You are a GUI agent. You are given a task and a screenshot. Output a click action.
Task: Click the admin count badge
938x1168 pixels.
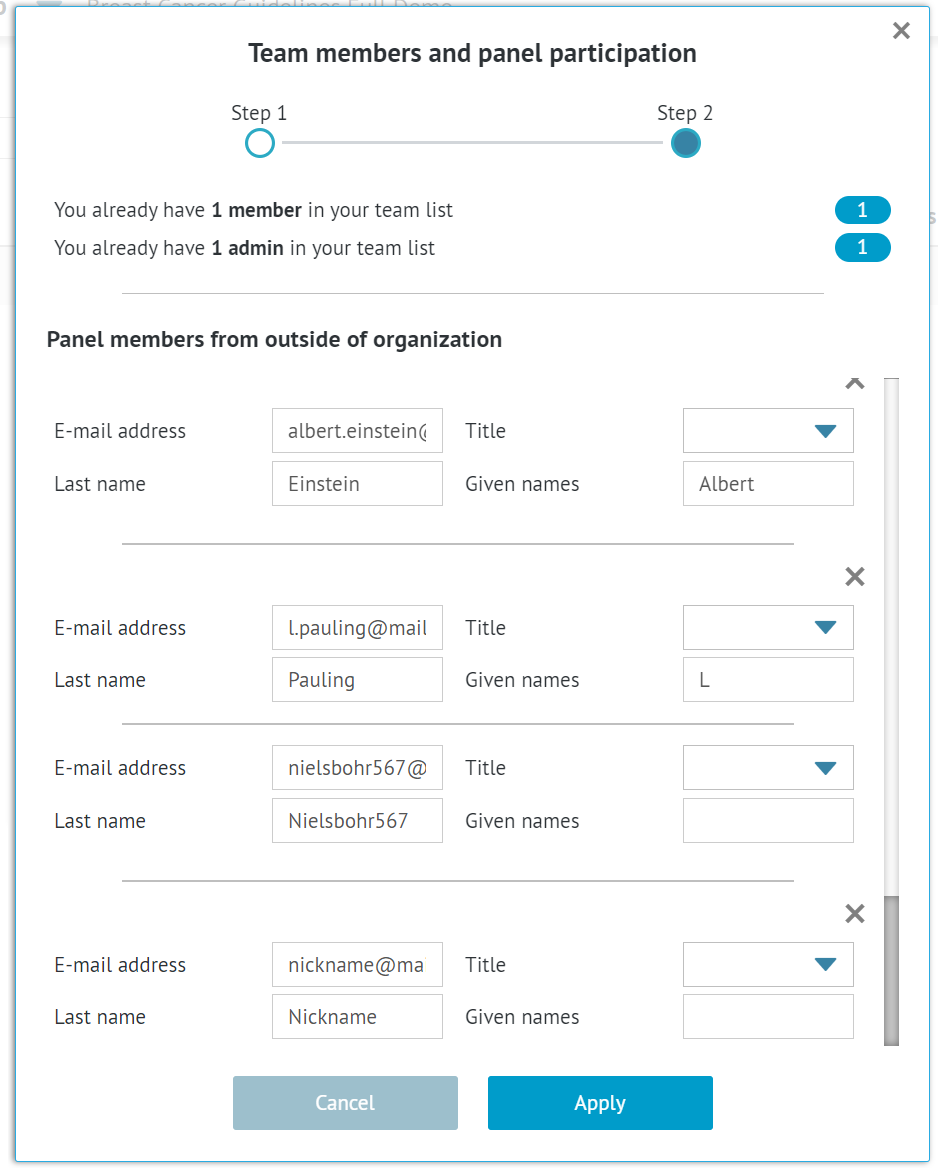(862, 248)
